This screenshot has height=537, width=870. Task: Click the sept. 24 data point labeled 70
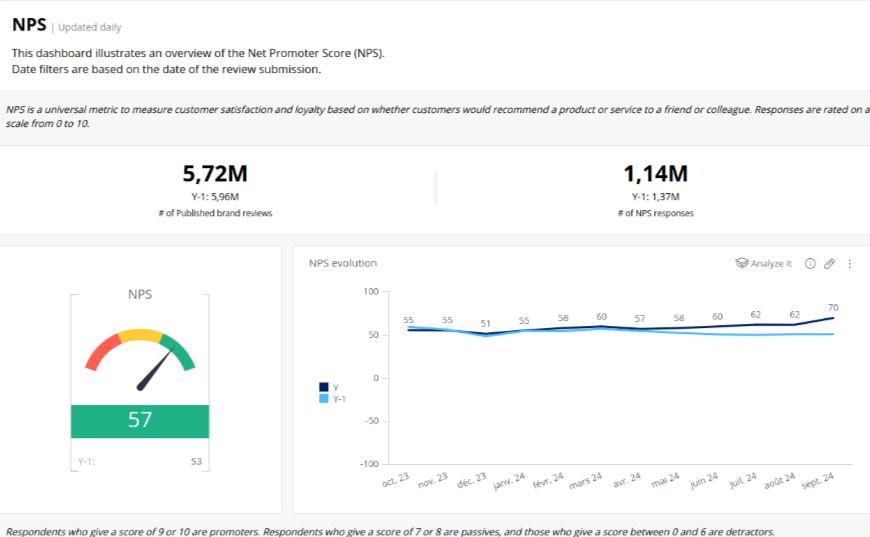pos(833,318)
